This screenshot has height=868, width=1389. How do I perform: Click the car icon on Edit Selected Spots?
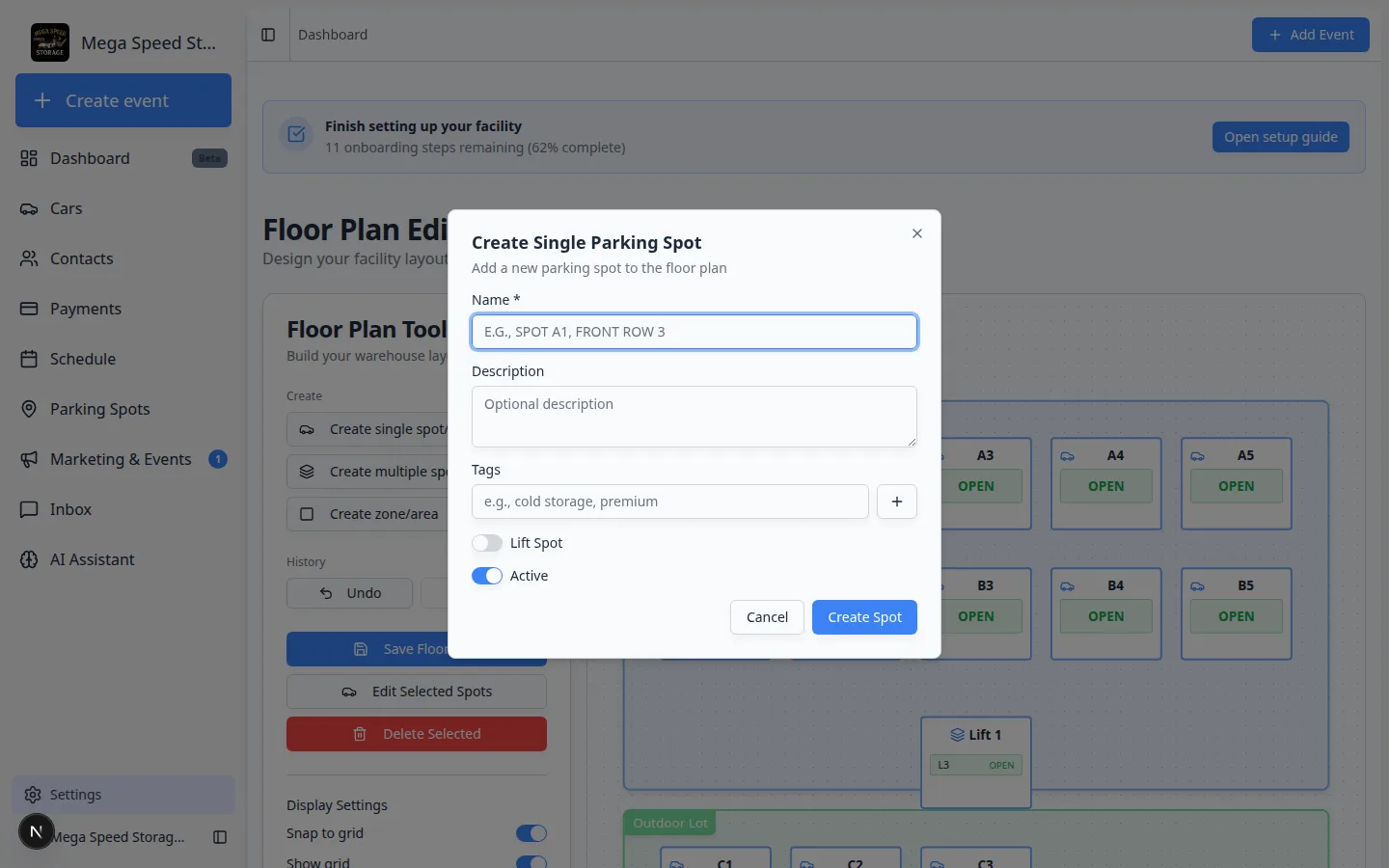(349, 692)
